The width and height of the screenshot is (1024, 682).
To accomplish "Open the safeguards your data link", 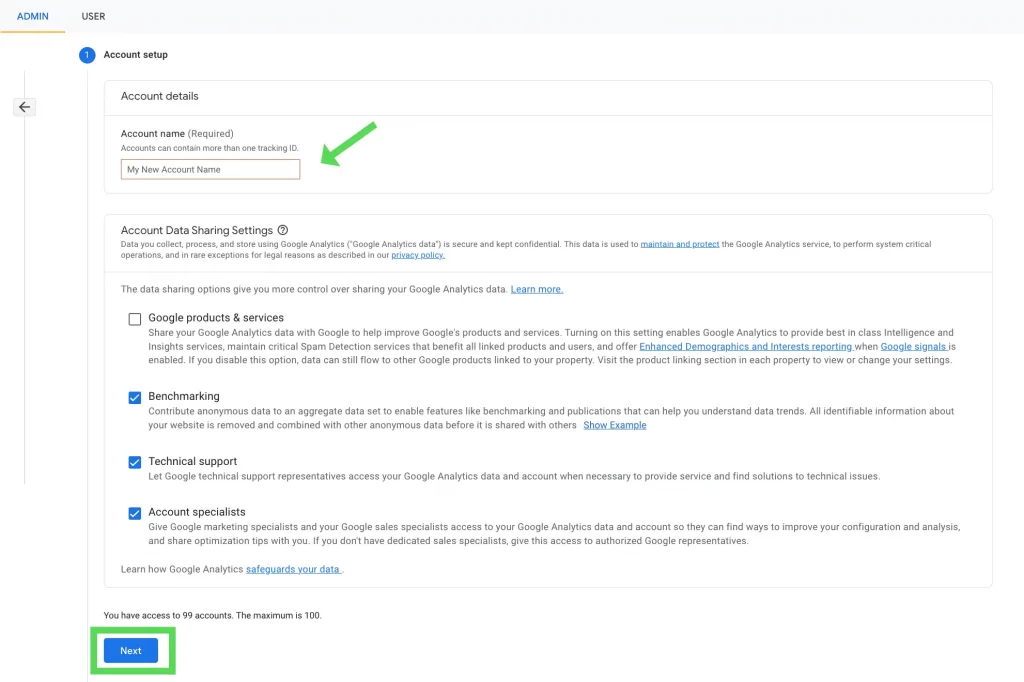I will coord(293,570).
